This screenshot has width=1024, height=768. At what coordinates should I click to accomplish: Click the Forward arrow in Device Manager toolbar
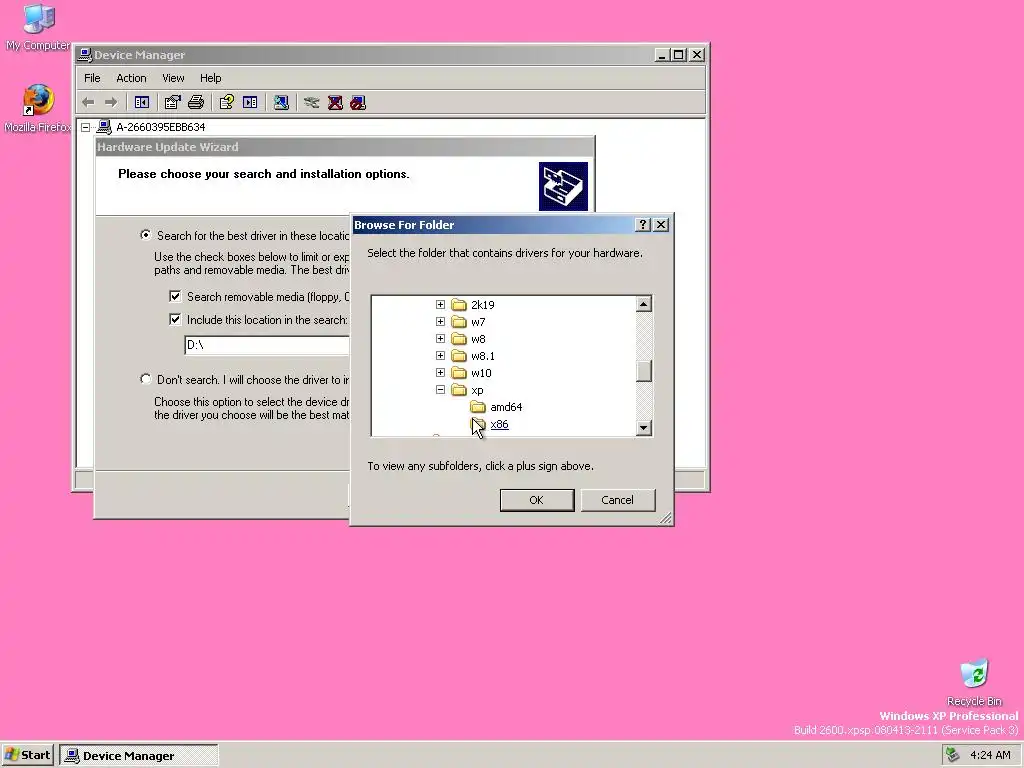click(111, 103)
